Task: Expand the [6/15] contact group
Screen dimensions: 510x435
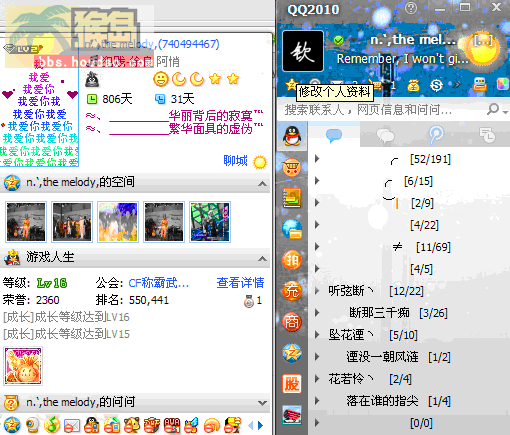Action: [317, 181]
